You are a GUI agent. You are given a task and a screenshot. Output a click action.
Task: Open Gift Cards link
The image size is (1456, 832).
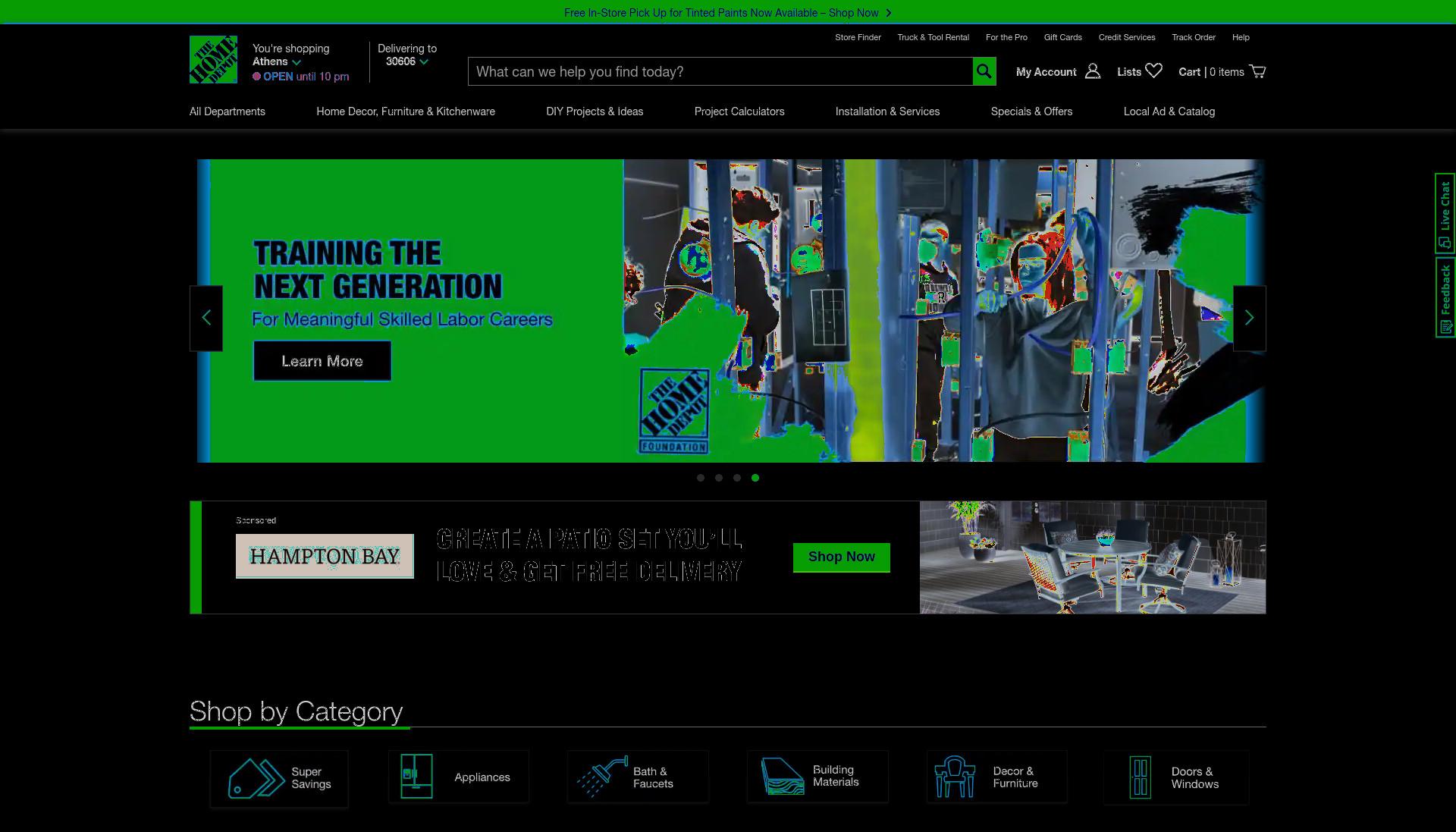pos(1062,37)
